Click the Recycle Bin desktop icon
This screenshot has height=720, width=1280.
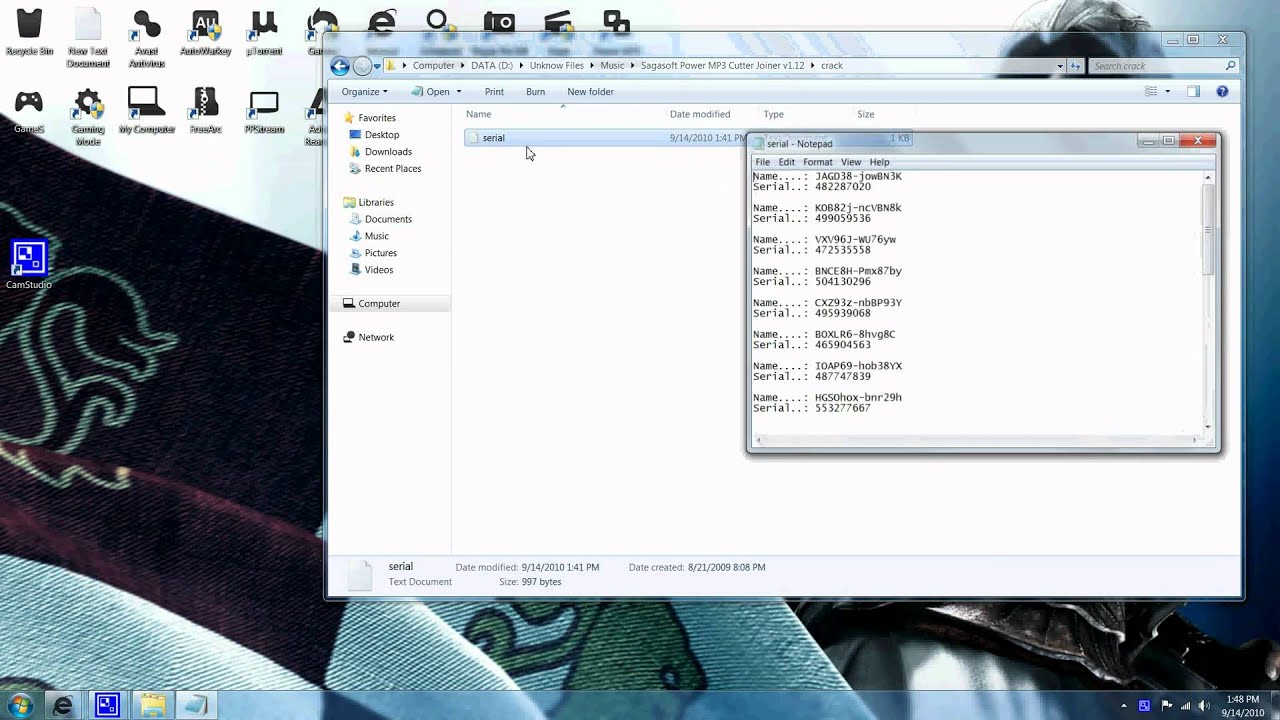(29, 31)
